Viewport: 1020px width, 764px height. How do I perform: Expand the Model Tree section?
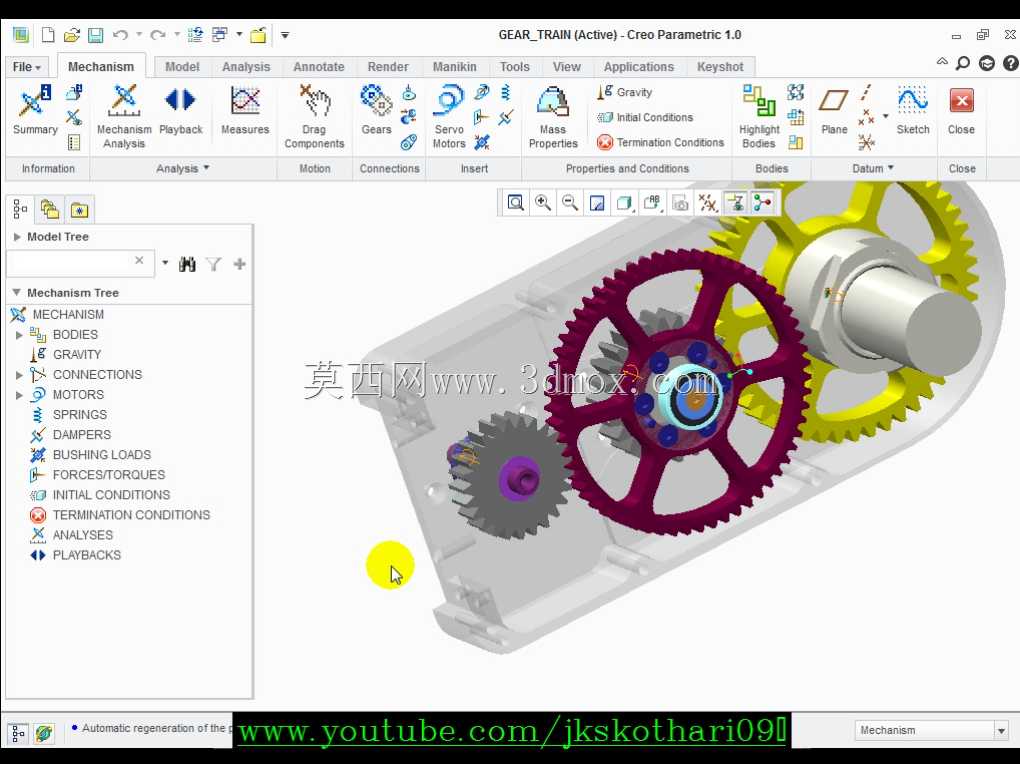tap(18, 237)
